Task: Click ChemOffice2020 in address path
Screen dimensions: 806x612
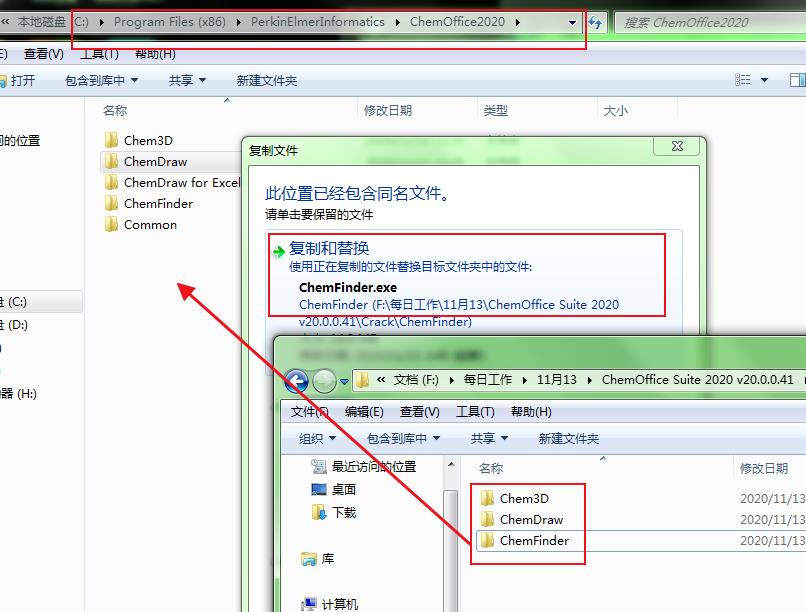Action: pos(457,22)
